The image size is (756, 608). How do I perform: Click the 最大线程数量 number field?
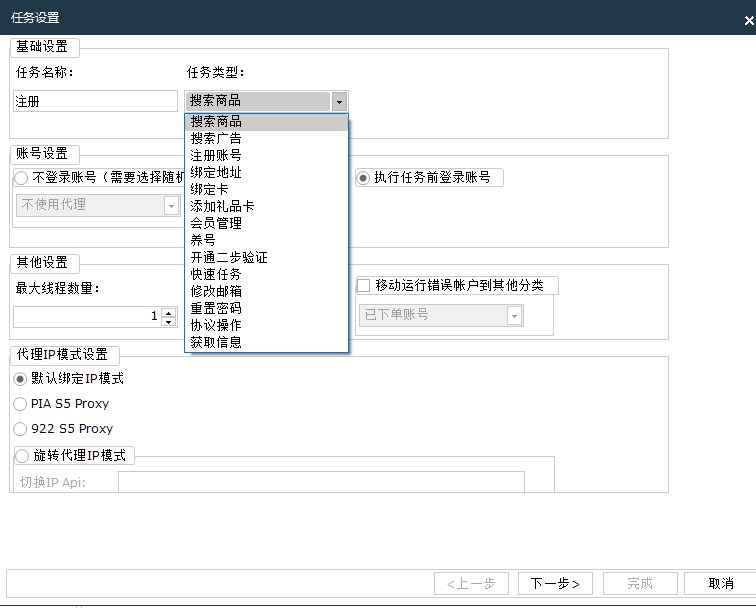tap(87, 316)
